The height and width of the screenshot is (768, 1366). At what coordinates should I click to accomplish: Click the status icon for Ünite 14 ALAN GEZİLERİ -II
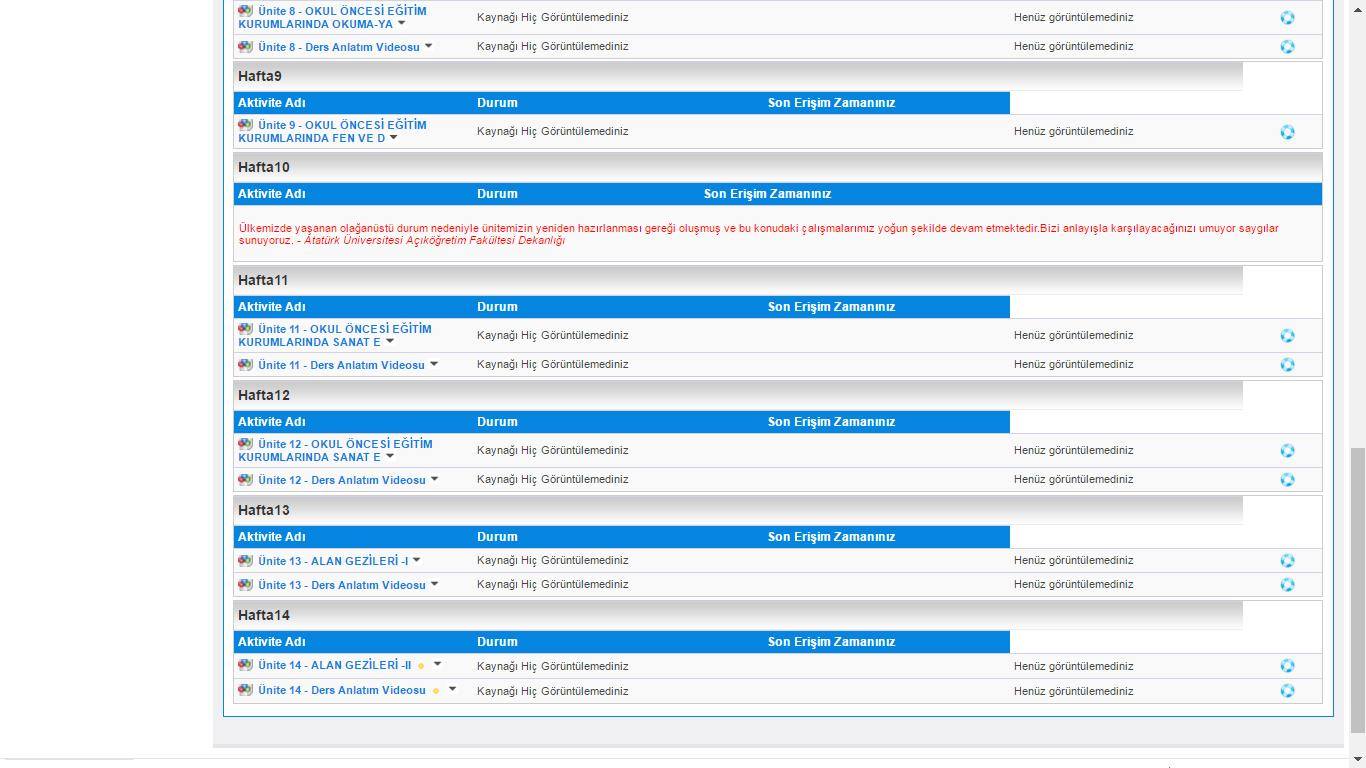[1287, 666]
